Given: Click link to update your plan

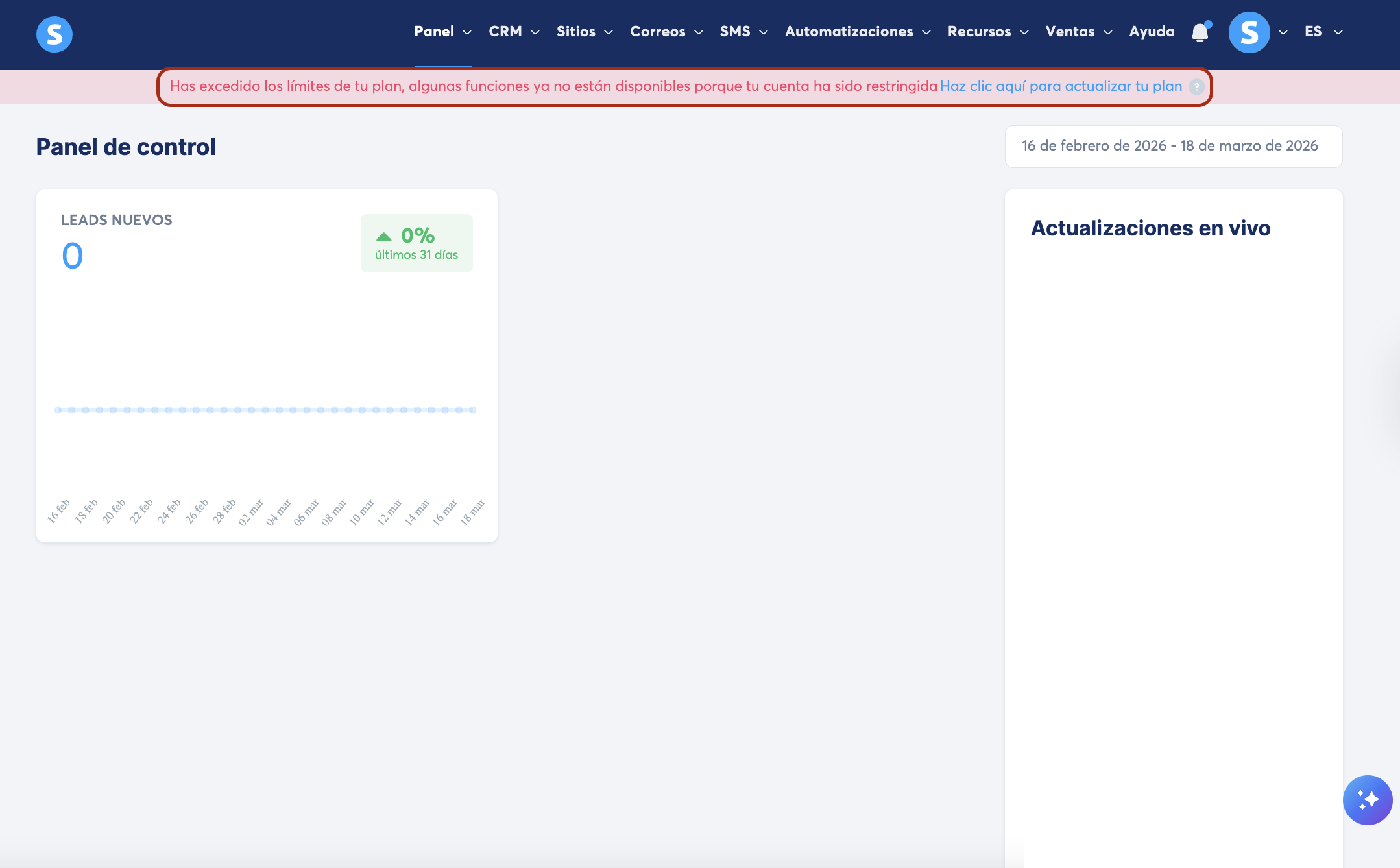Looking at the screenshot, I should [x=1061, y=86].
